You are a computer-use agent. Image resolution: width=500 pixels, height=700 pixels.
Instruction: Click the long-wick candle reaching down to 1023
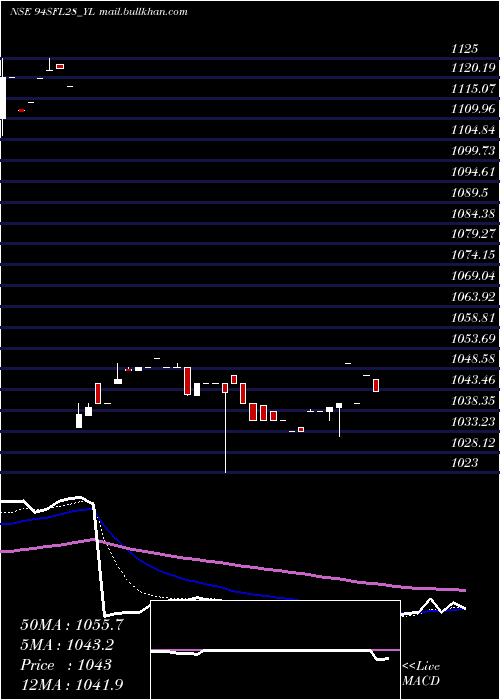(225, 427)
